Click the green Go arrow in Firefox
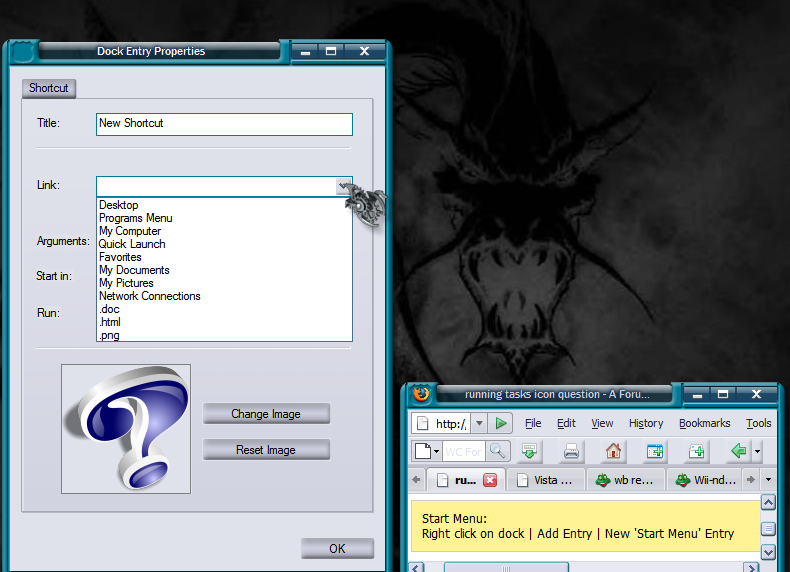The height and width of the screenshot is (572, 790). coord(501,423)
